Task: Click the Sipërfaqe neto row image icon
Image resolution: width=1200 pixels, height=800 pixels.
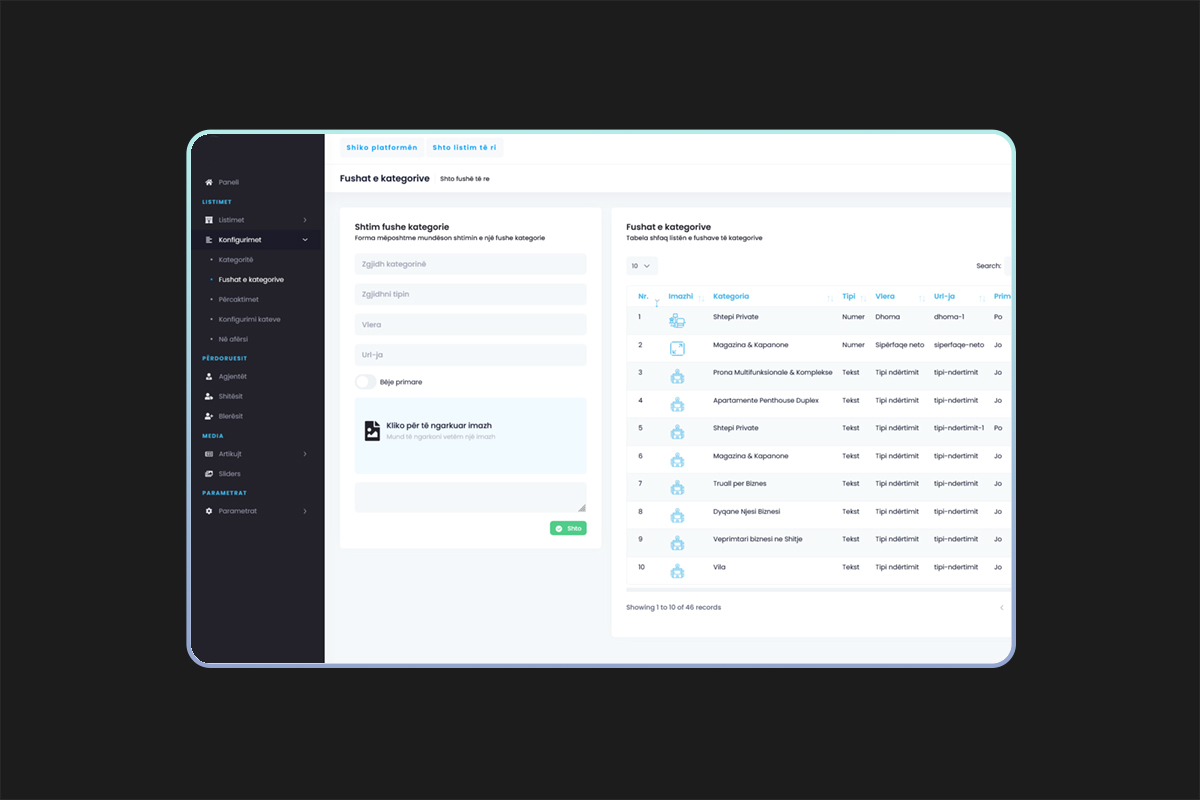Action: tap(677, 348)
